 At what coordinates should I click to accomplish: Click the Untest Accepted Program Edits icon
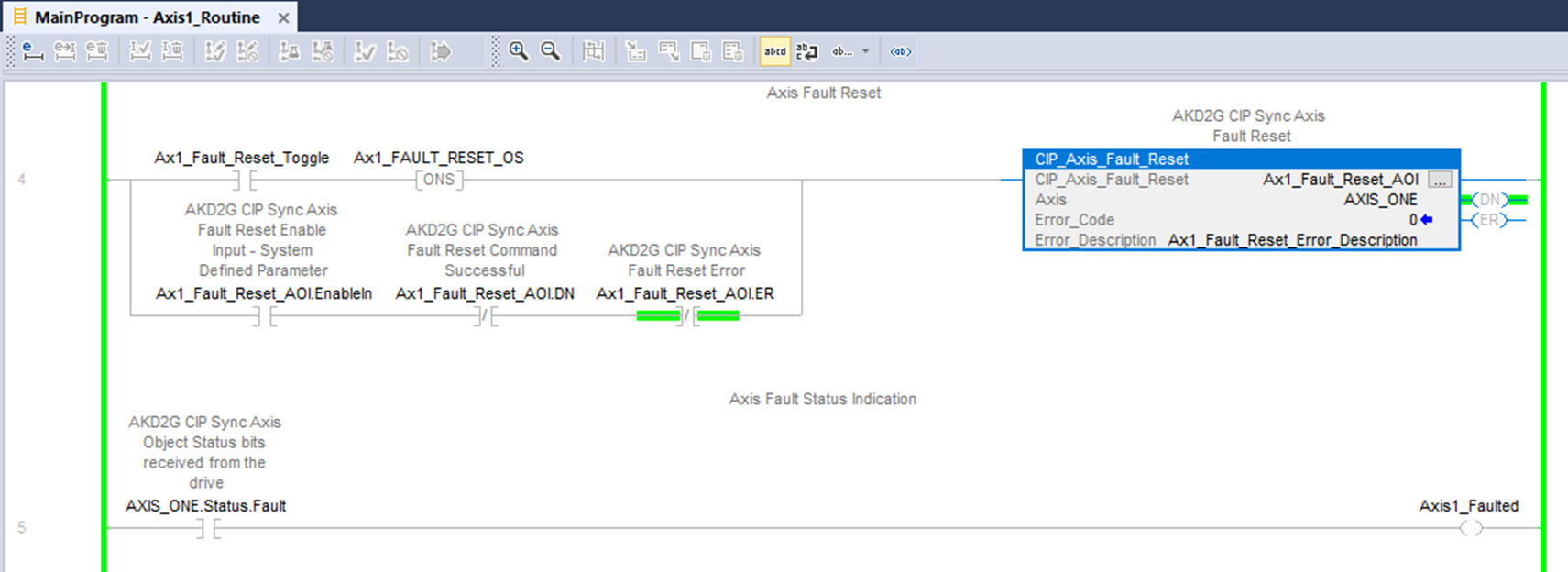point(247,51)
